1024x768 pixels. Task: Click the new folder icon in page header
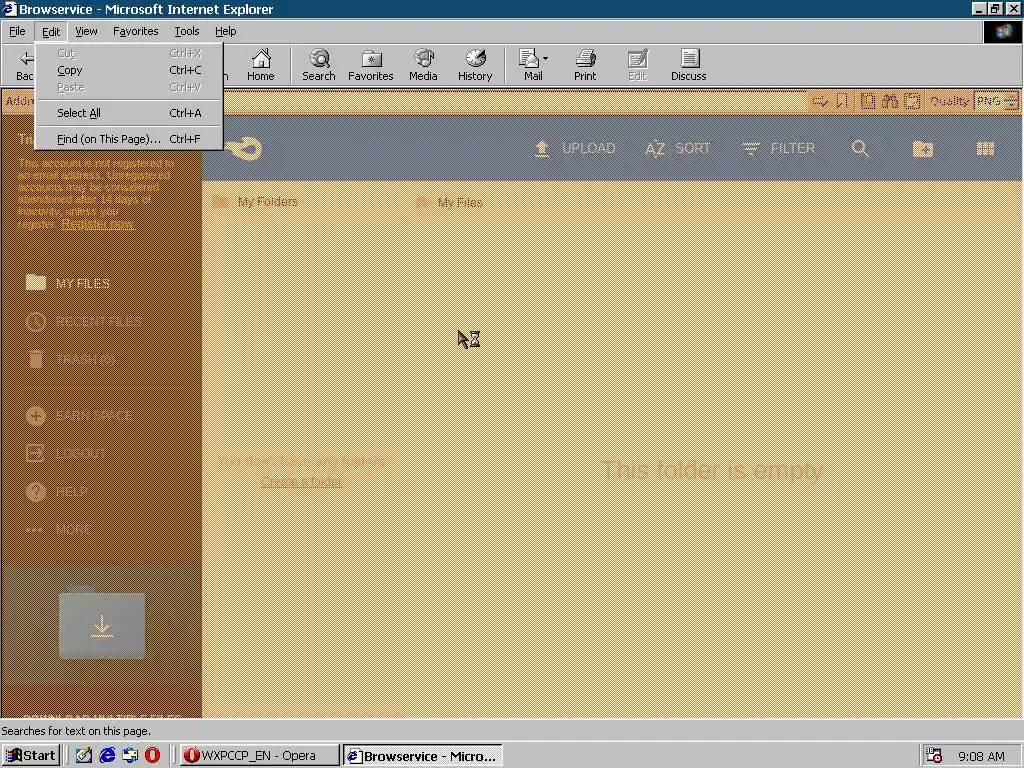pyautogui.click(x=922, y=149)
